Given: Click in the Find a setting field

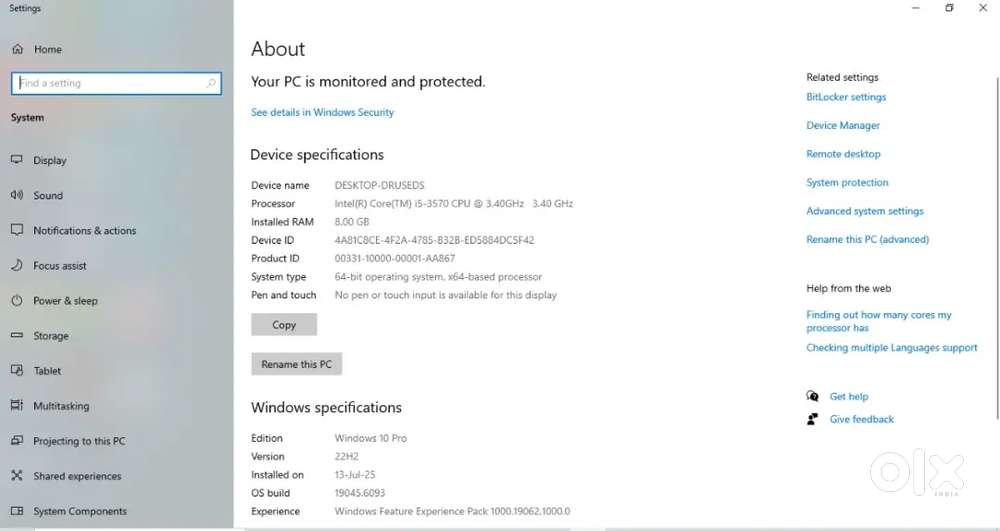Looking at the screenshot, I should coord(110,84).
